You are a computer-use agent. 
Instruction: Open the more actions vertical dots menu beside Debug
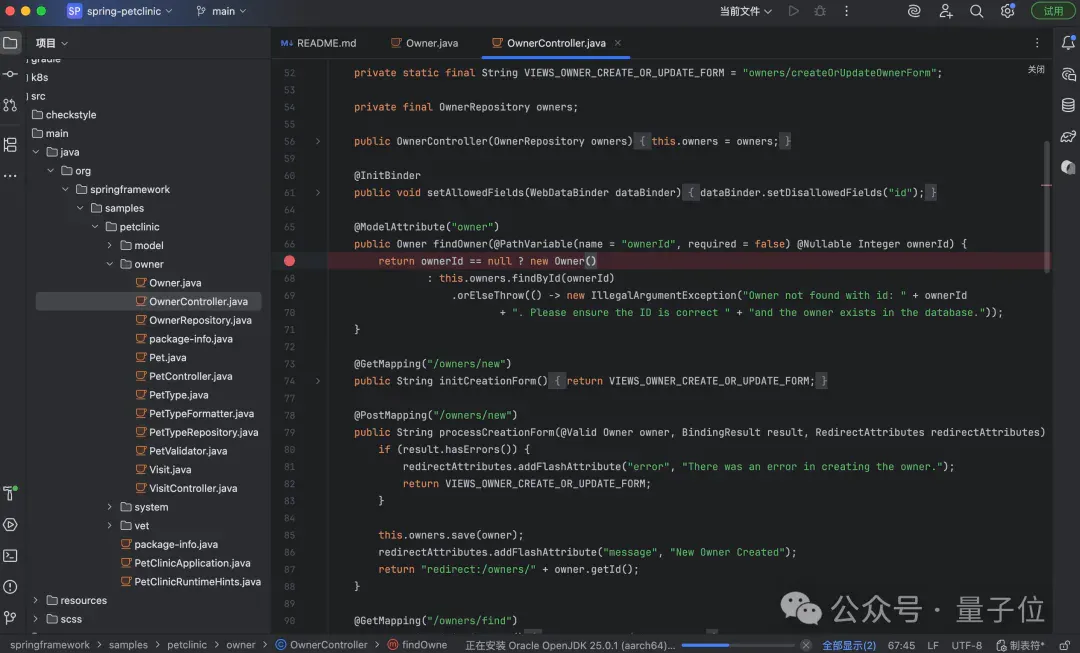pos(847,11)
